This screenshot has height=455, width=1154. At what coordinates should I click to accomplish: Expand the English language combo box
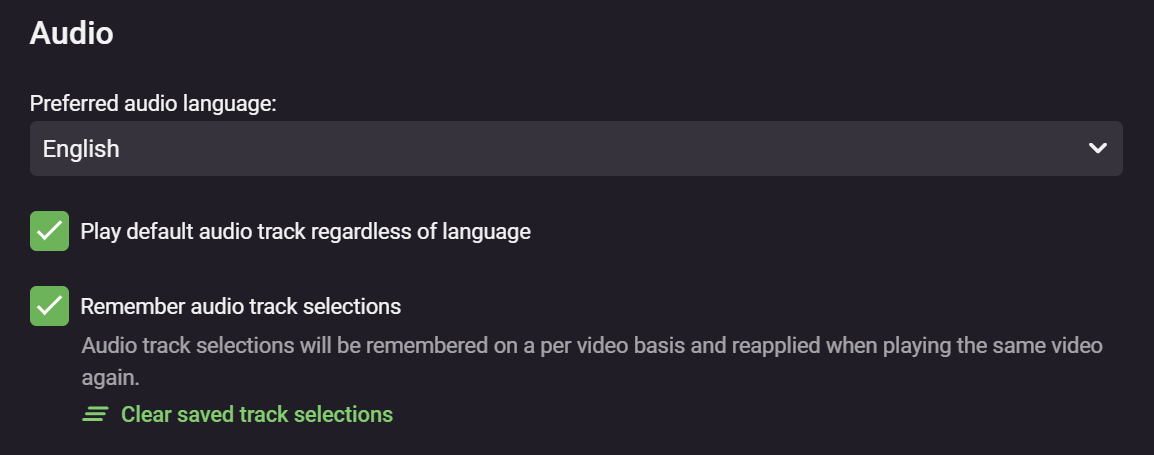click(576, 149)
